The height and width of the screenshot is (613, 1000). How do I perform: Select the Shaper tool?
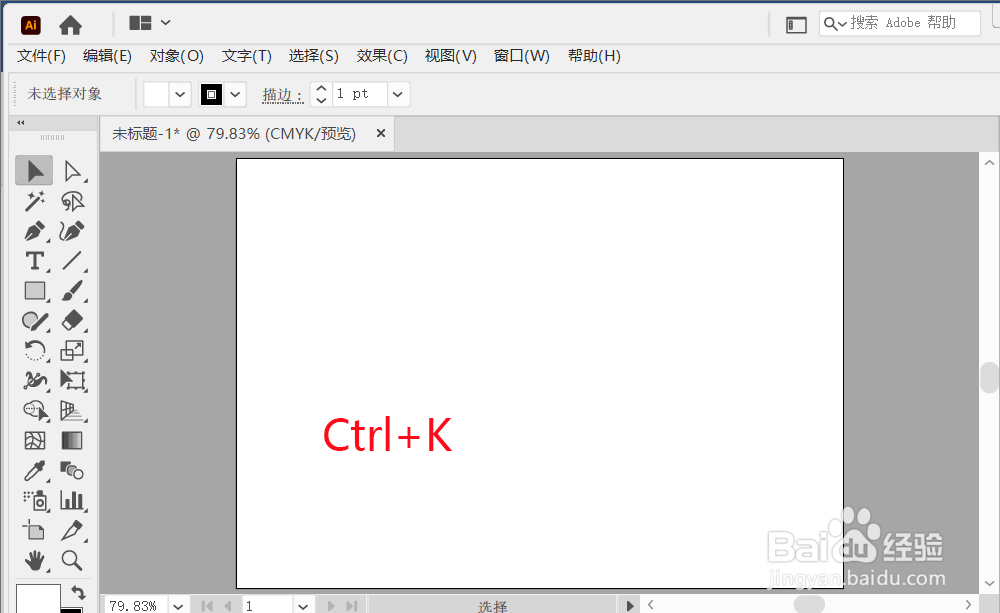[x=34, y=321]
